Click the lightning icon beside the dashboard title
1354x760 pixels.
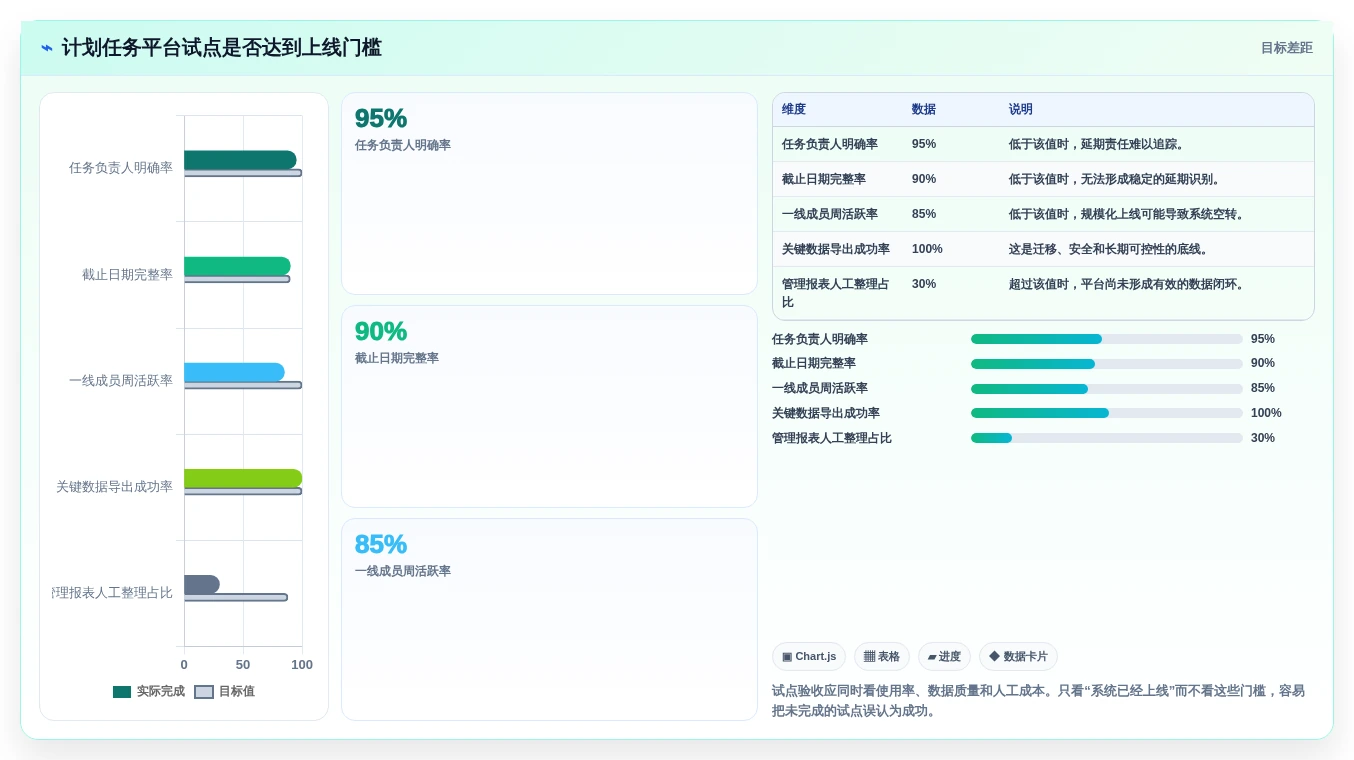pos(47,48)
